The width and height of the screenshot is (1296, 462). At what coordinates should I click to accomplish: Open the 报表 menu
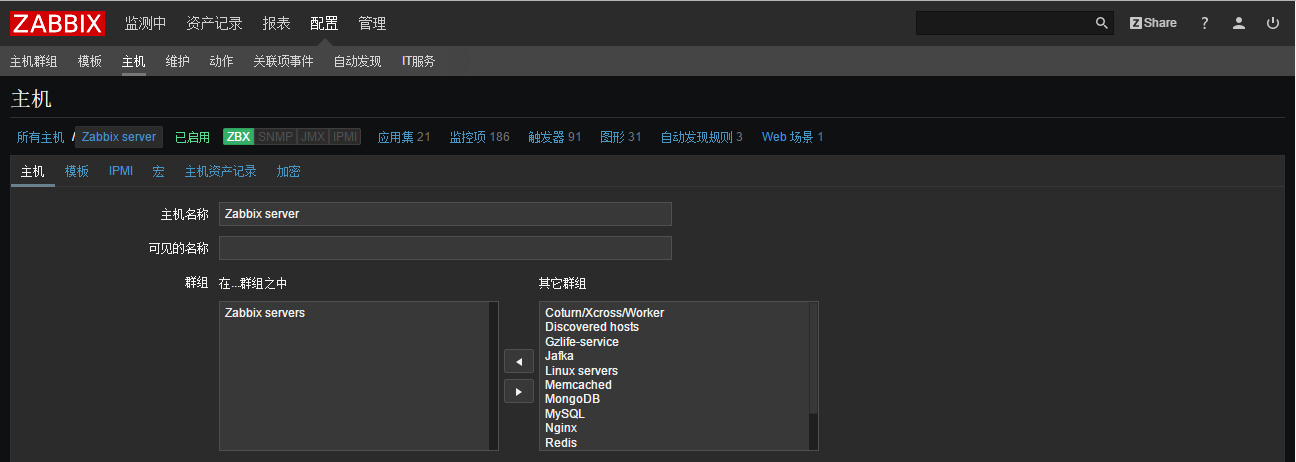[x=276, y=23]
